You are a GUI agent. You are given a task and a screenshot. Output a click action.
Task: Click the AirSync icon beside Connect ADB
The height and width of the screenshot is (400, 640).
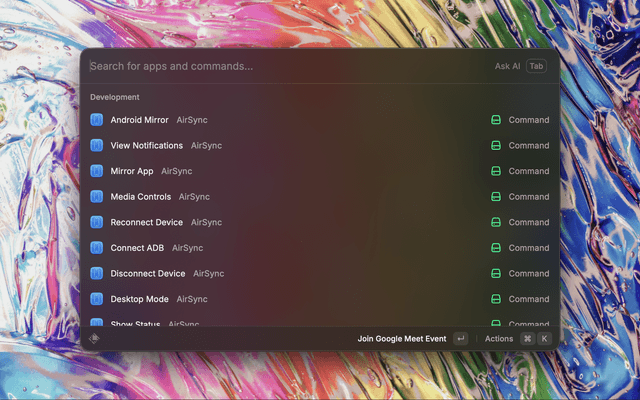[97, 248]
